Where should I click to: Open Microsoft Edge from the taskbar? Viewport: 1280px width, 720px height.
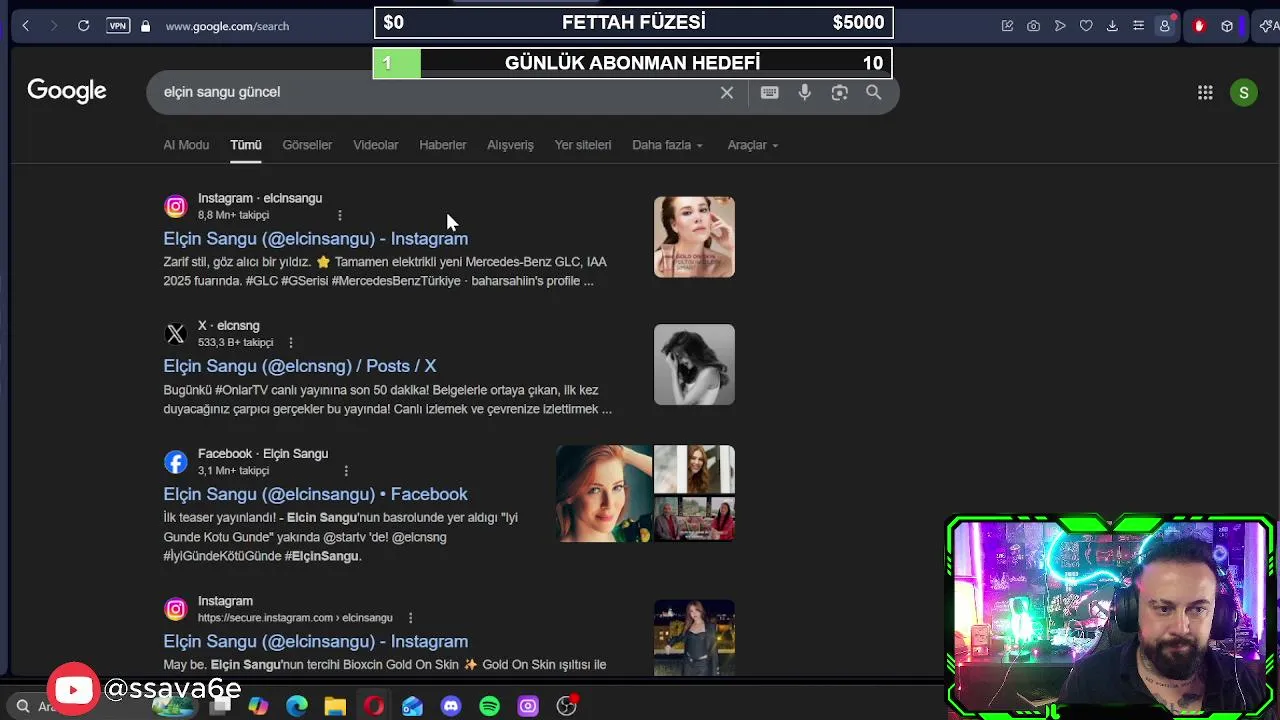coord(297,706)
